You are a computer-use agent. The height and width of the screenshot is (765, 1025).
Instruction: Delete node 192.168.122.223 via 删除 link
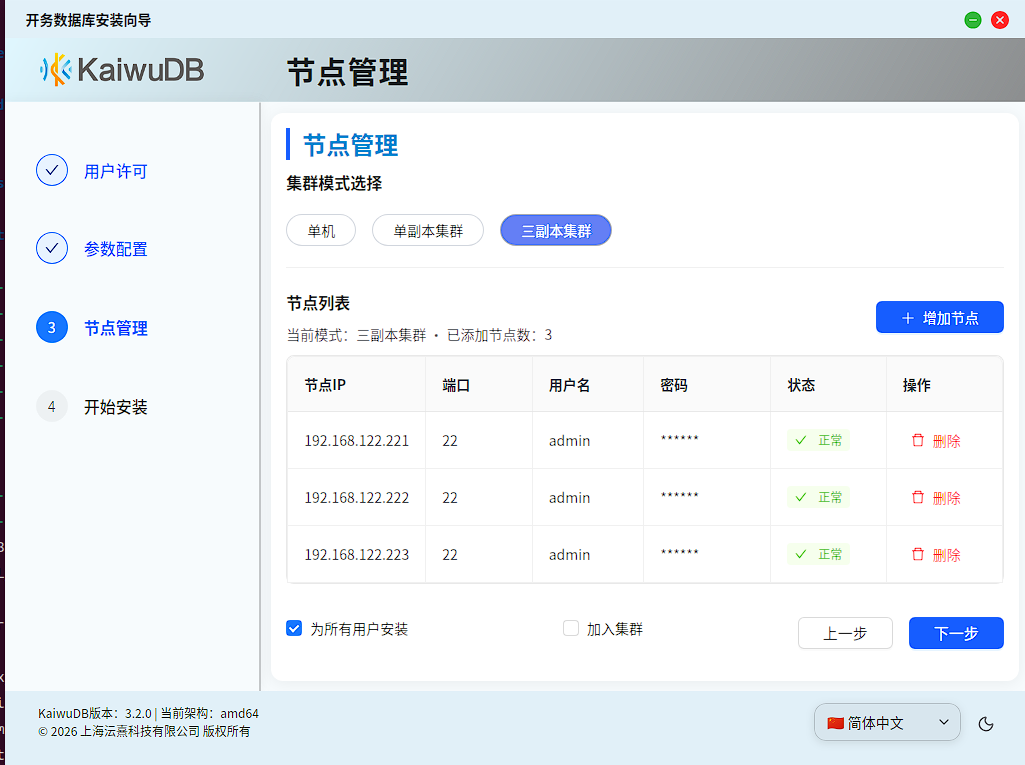947,555
